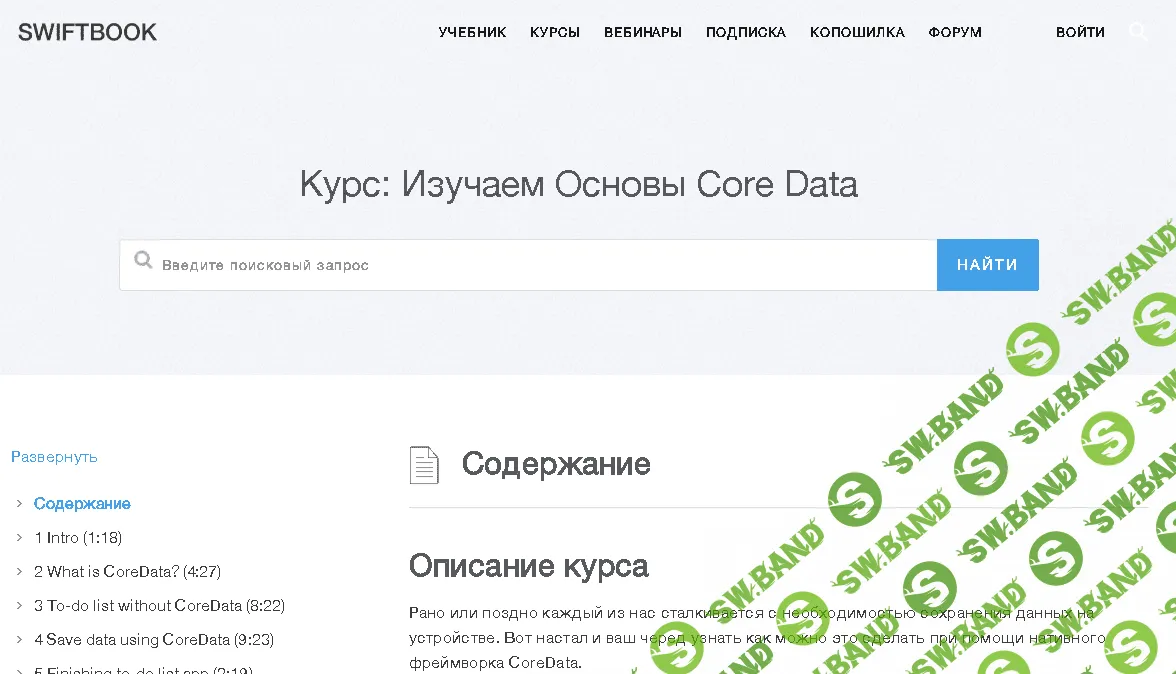Expand lesson 5 Finishing to-do list app
The width and height of the screenshot is (1176, 674).
point(18,670)
